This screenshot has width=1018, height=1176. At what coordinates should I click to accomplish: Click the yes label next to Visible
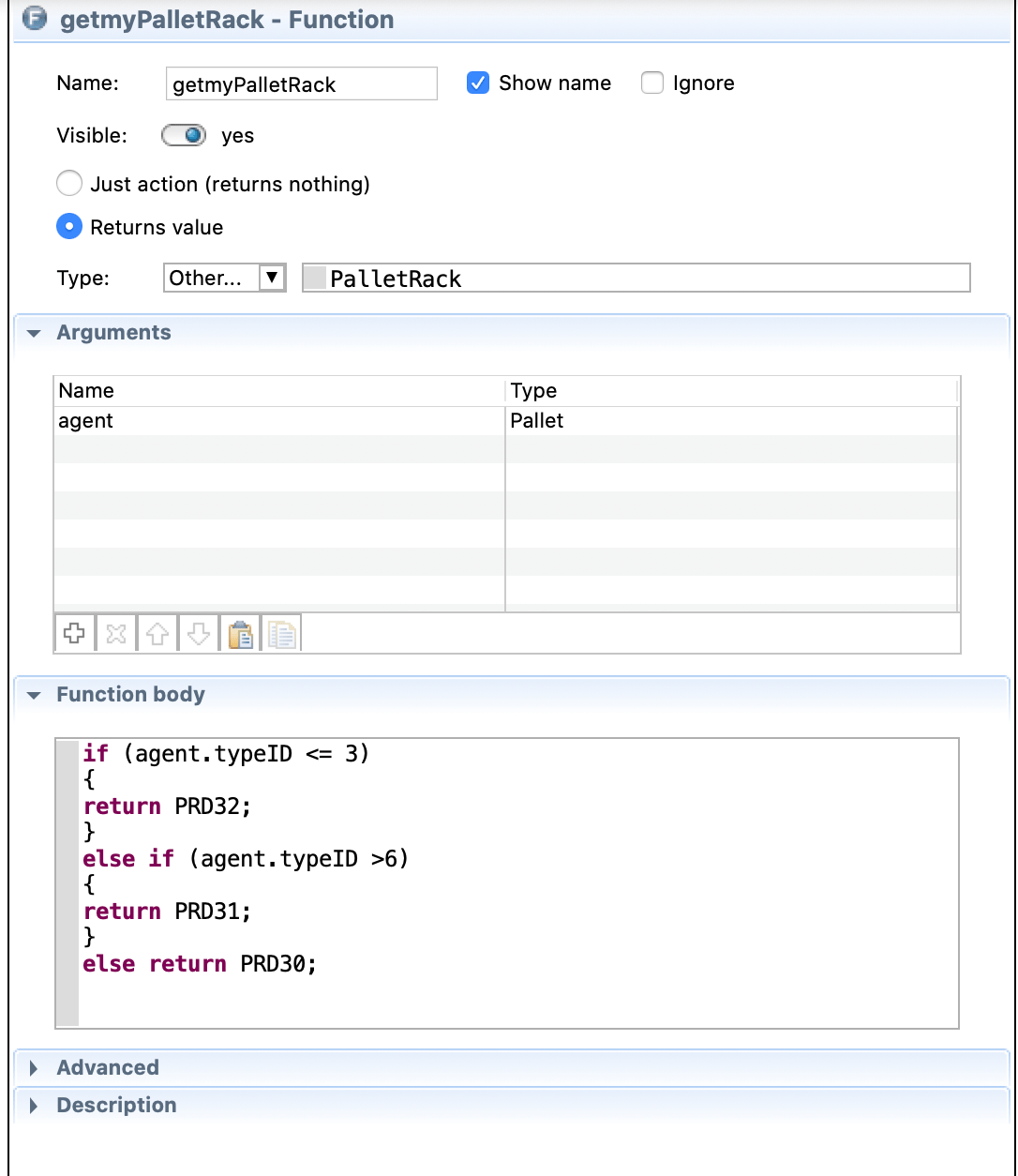pyautogui.click(x=237, y=136)
